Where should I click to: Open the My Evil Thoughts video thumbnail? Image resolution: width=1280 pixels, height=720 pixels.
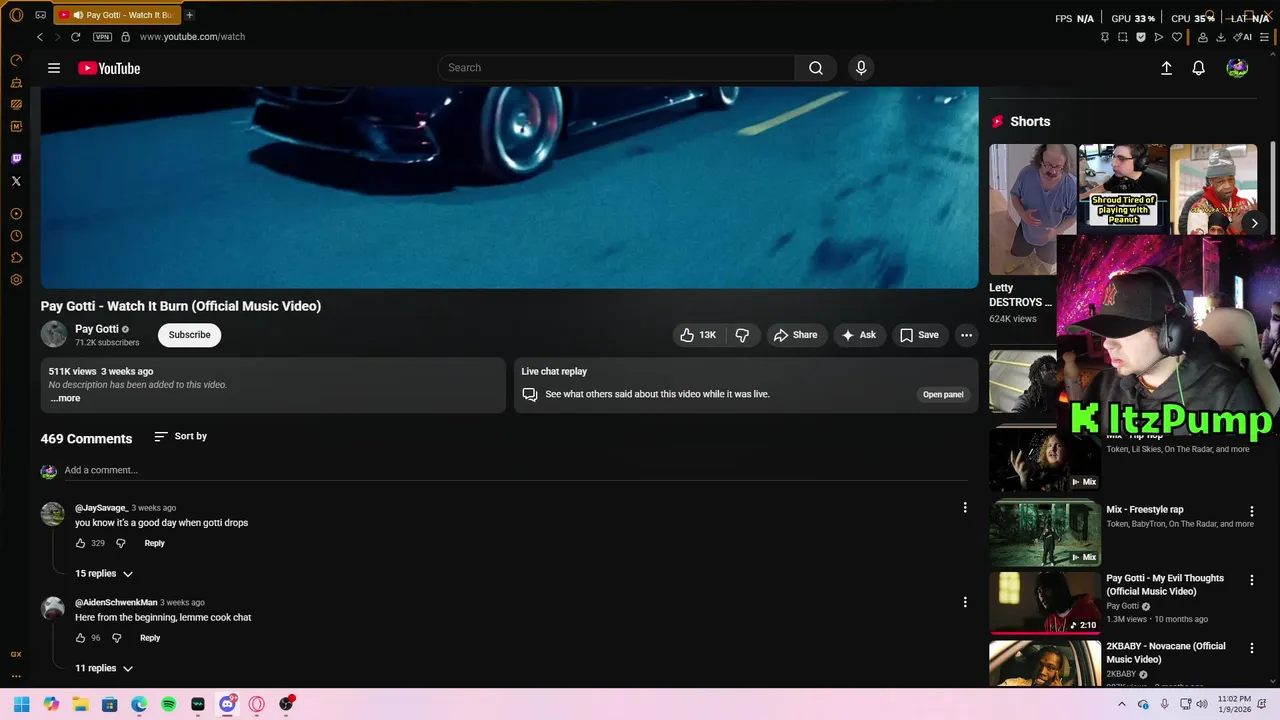pos(1045,602)
